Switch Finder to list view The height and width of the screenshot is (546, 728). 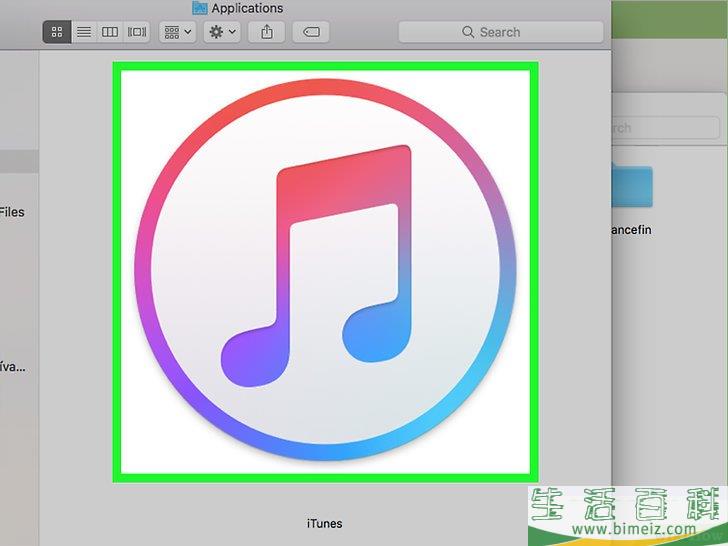84,32
